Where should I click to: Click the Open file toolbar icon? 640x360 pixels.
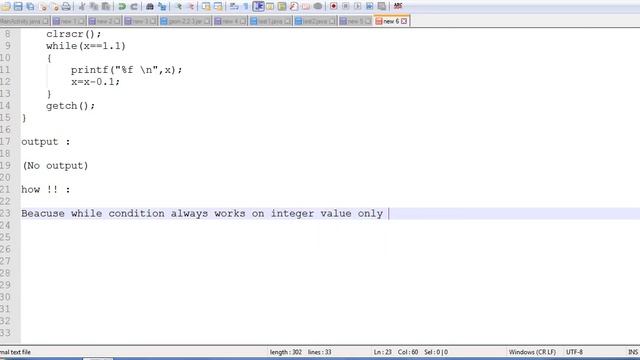tap(6, 7)
